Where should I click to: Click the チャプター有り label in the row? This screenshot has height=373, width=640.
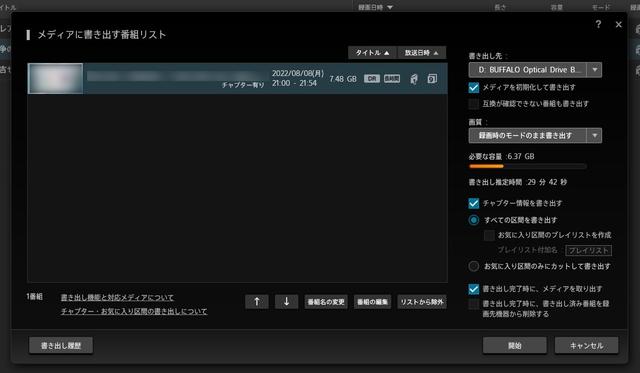click(243, 85)
